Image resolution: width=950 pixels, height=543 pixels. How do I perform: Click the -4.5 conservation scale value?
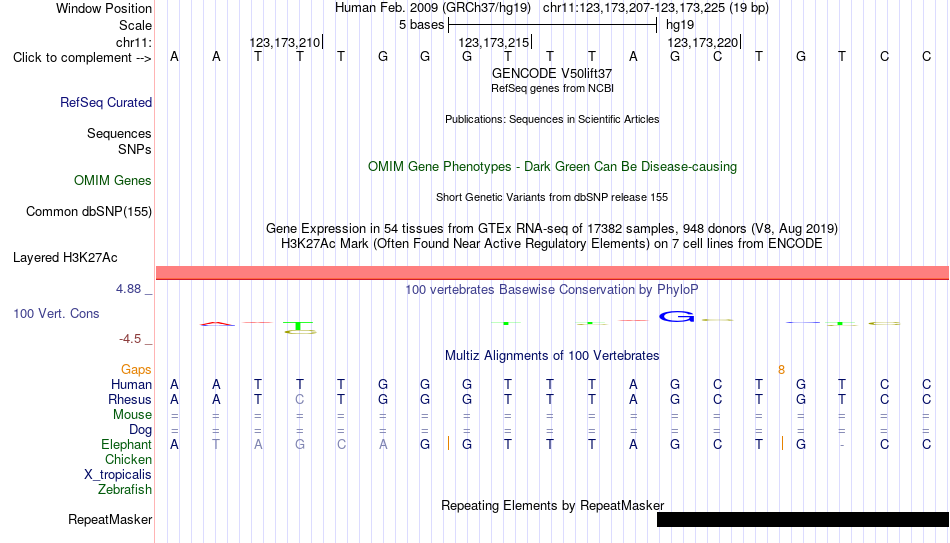point(130,339)
